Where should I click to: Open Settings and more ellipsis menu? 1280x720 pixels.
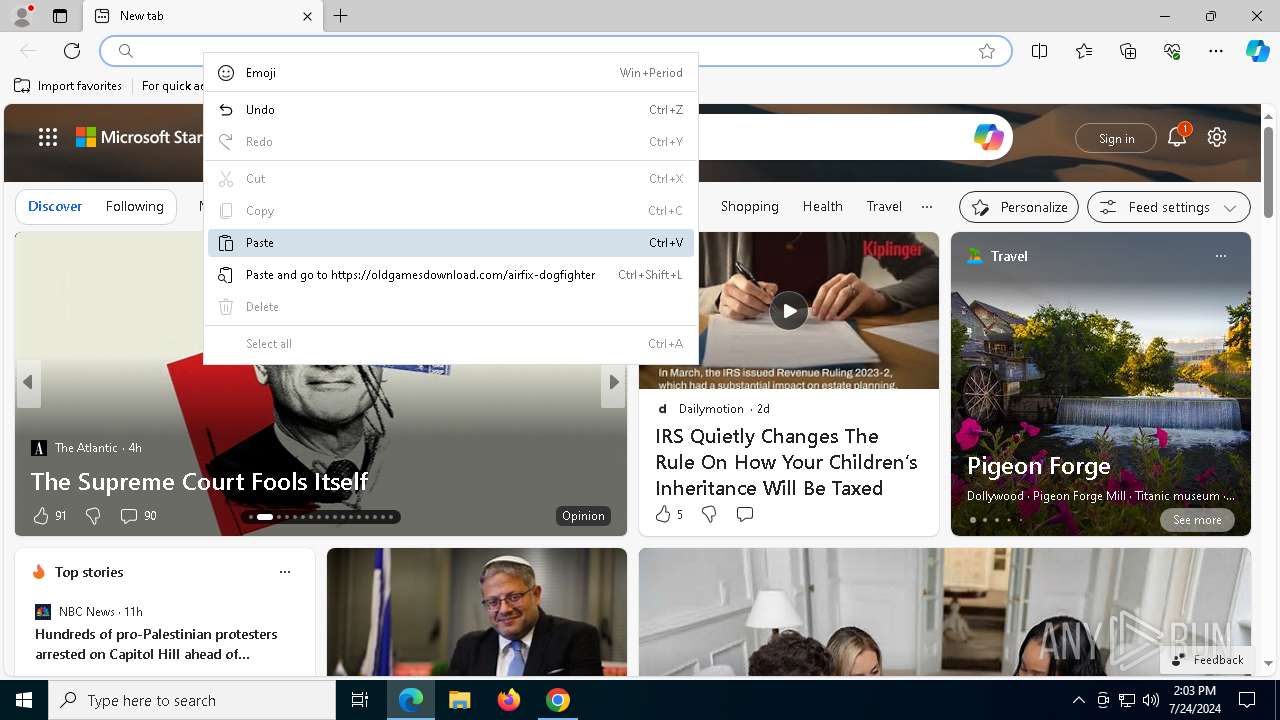[x=1216, y=51]
